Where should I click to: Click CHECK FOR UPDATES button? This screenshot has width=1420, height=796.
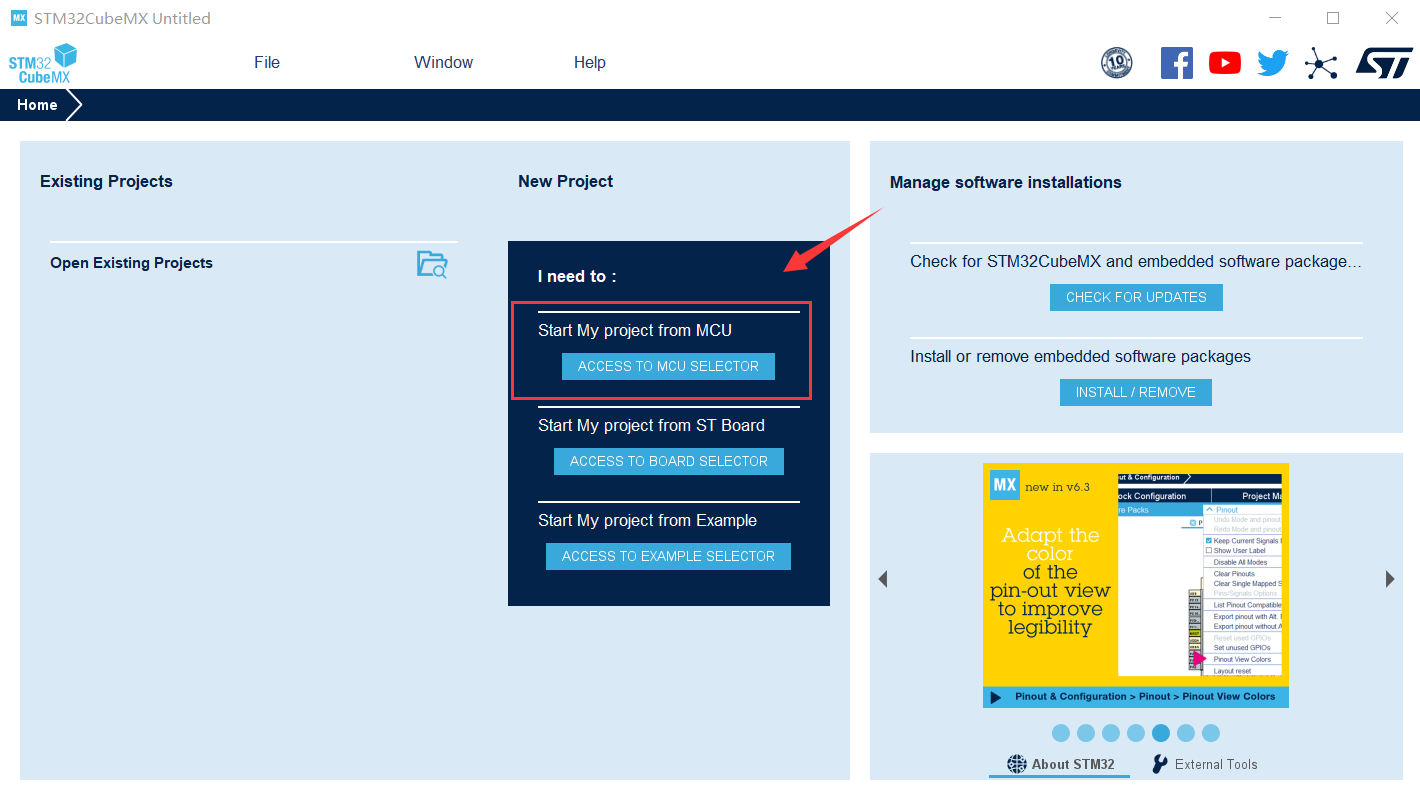pyautogui.click(x=1136, y=297)
